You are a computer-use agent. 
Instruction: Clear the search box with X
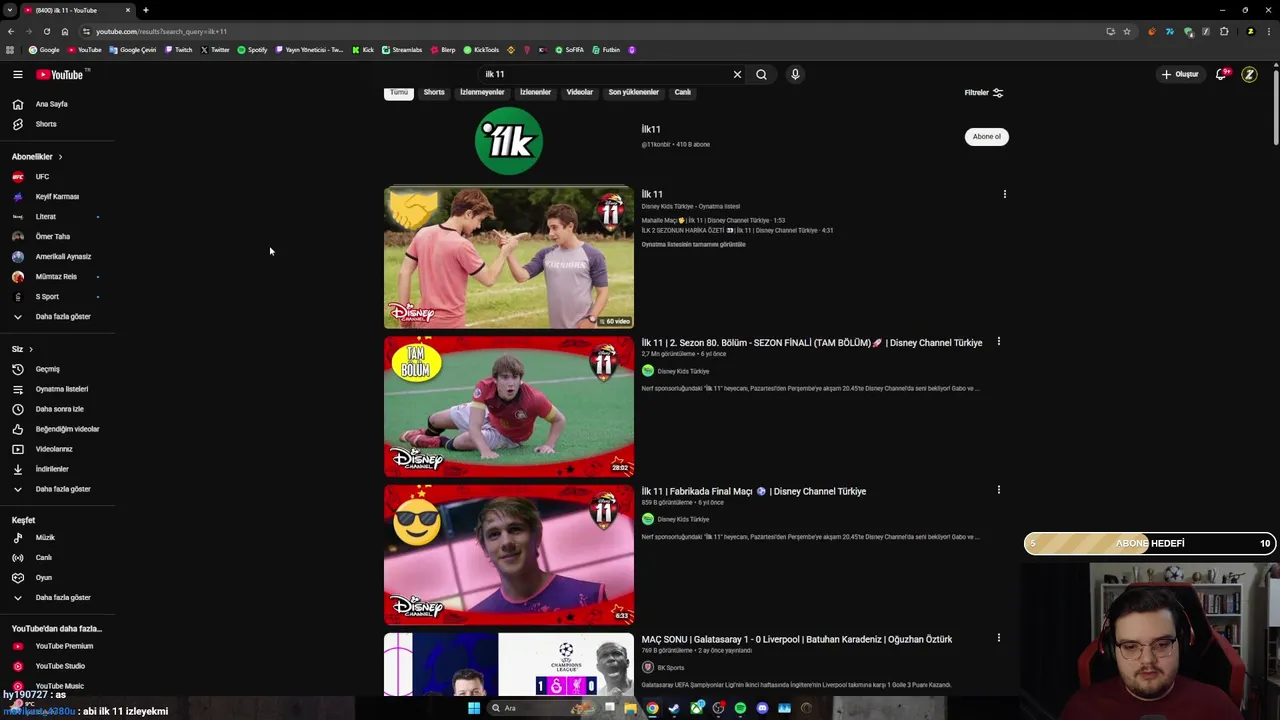[x=737, y=74]
